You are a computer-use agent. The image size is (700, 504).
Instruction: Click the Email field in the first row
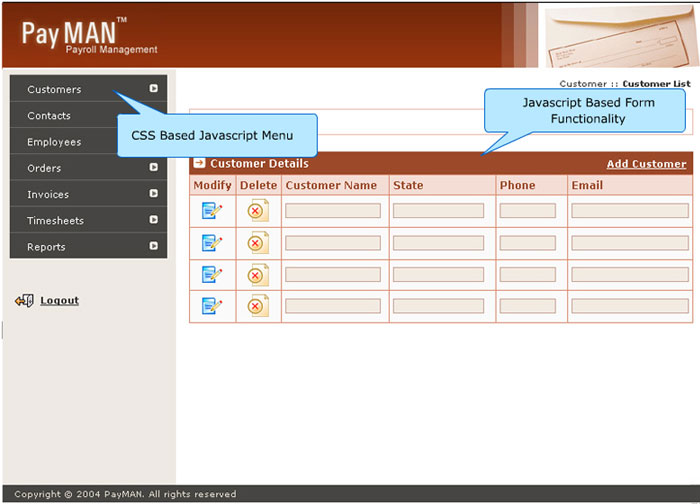(x=630, y=211)
